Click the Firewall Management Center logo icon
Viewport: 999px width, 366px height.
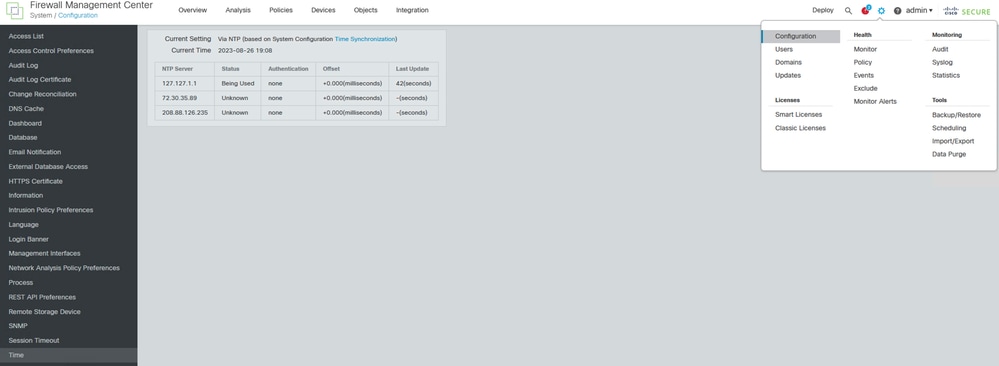[14, 10]
